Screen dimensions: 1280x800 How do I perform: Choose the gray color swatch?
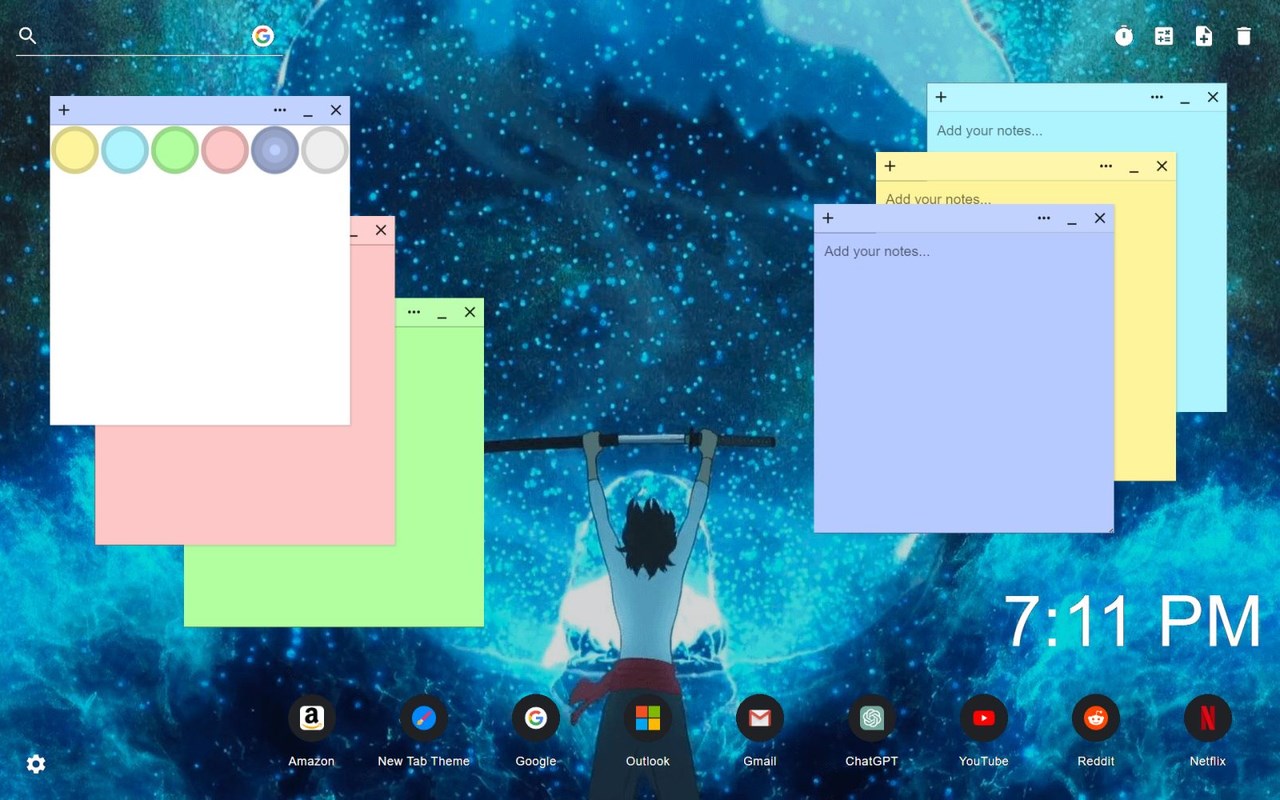(325, 150)
